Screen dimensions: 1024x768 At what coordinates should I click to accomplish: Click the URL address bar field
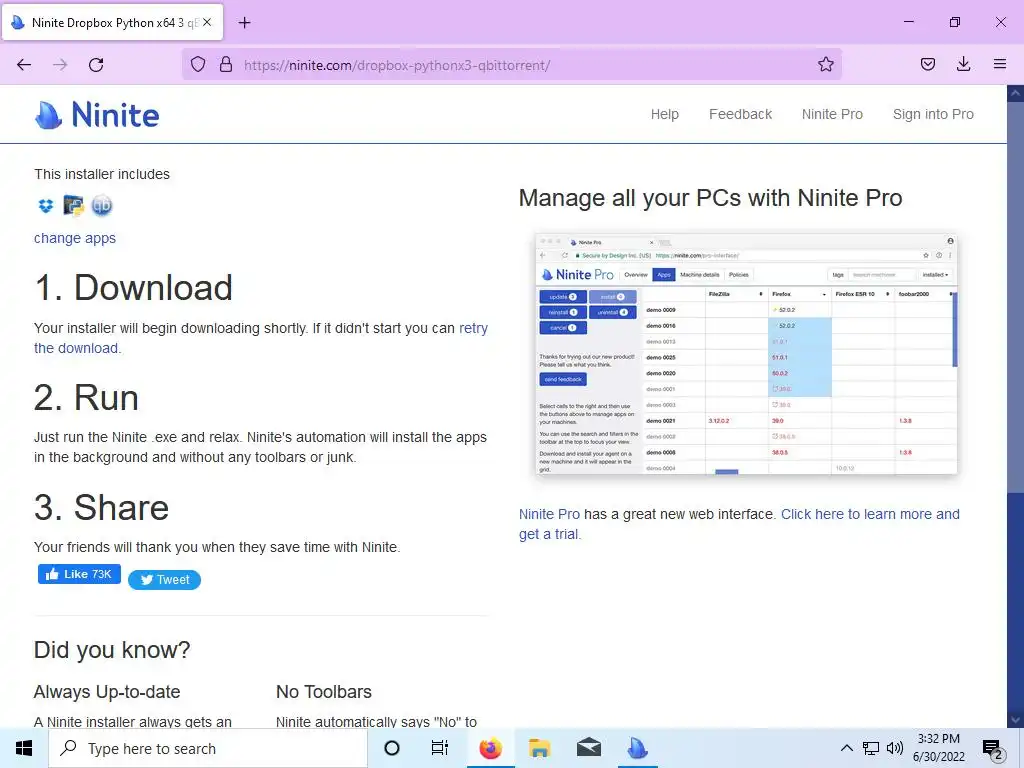pos(511,65)
